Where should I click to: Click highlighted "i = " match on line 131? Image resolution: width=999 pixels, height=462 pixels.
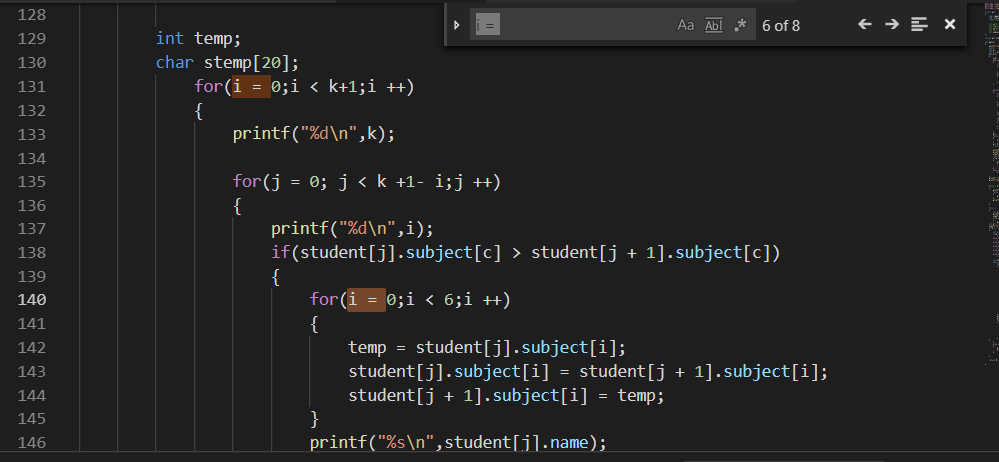[x=250, y=86]
